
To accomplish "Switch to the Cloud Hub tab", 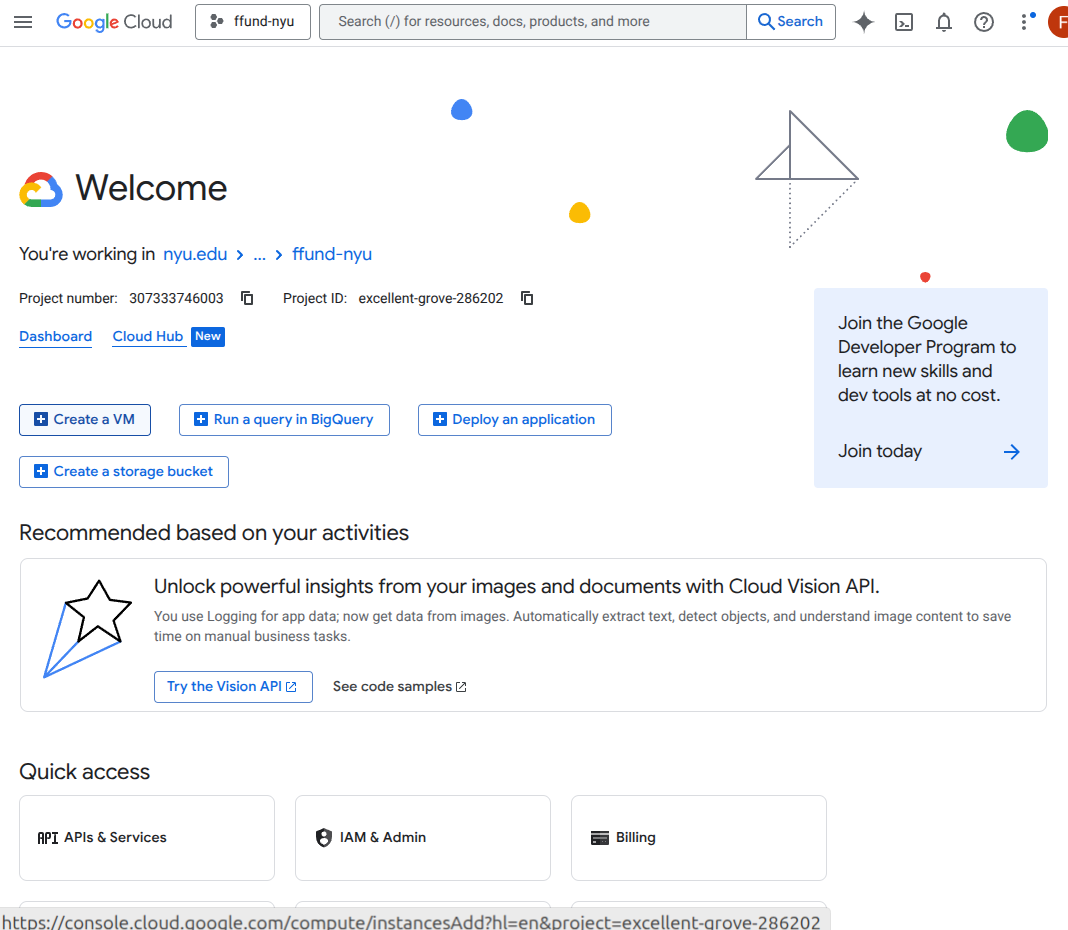I will point(148,337).
